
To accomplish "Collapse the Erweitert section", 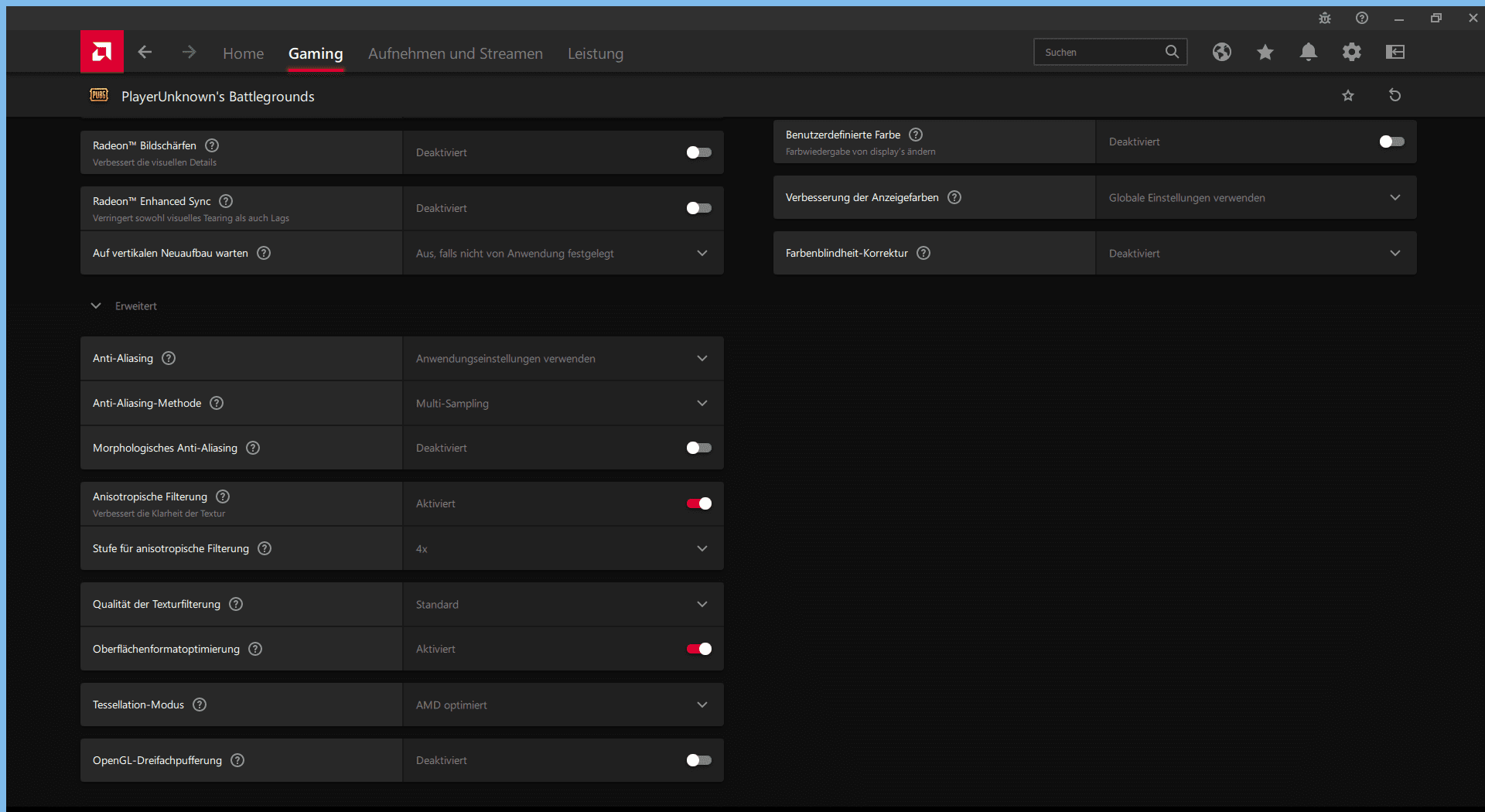I will [96, 305].
